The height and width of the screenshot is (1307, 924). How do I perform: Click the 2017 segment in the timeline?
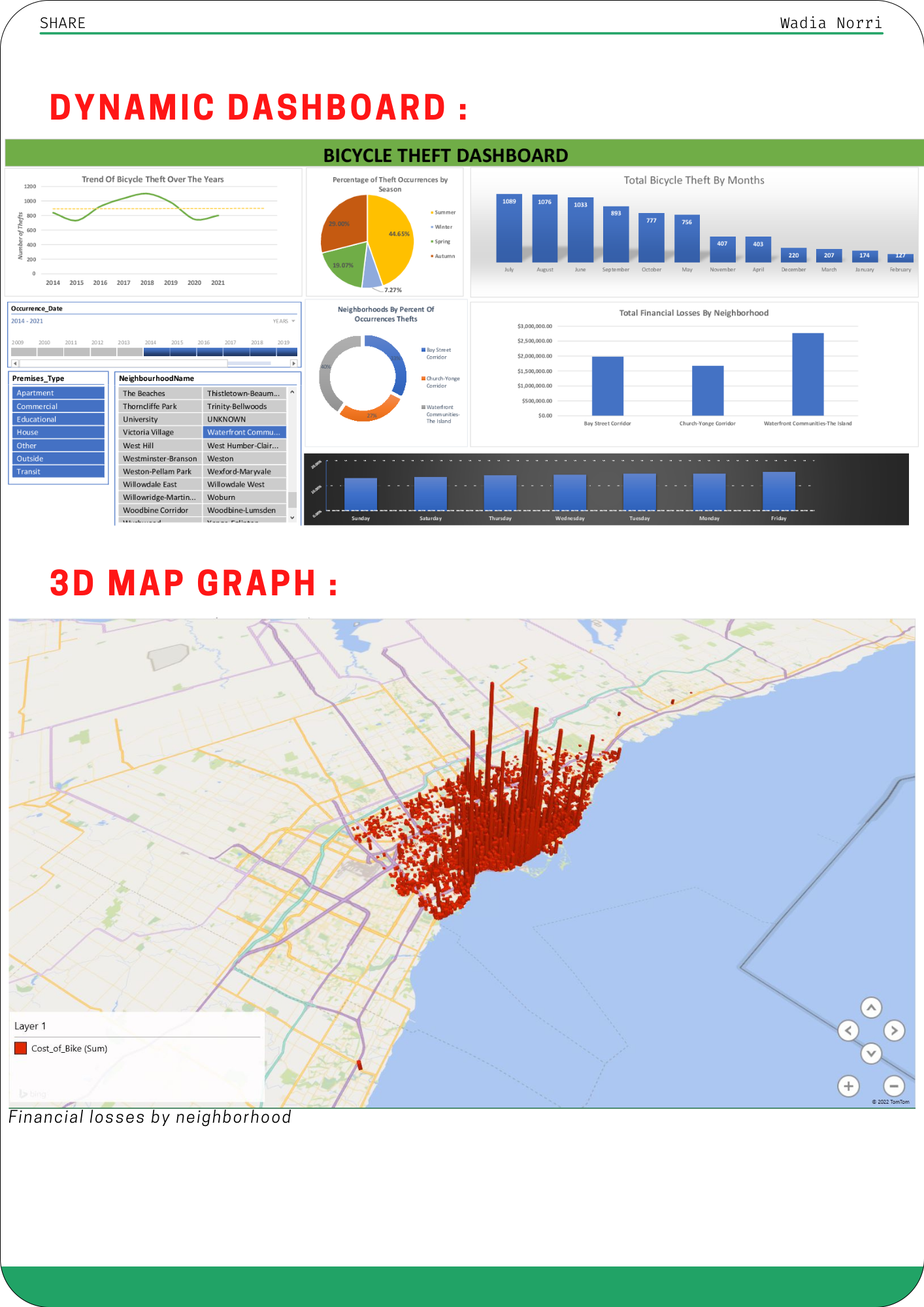pyautogui.click(x=236, y=352)
